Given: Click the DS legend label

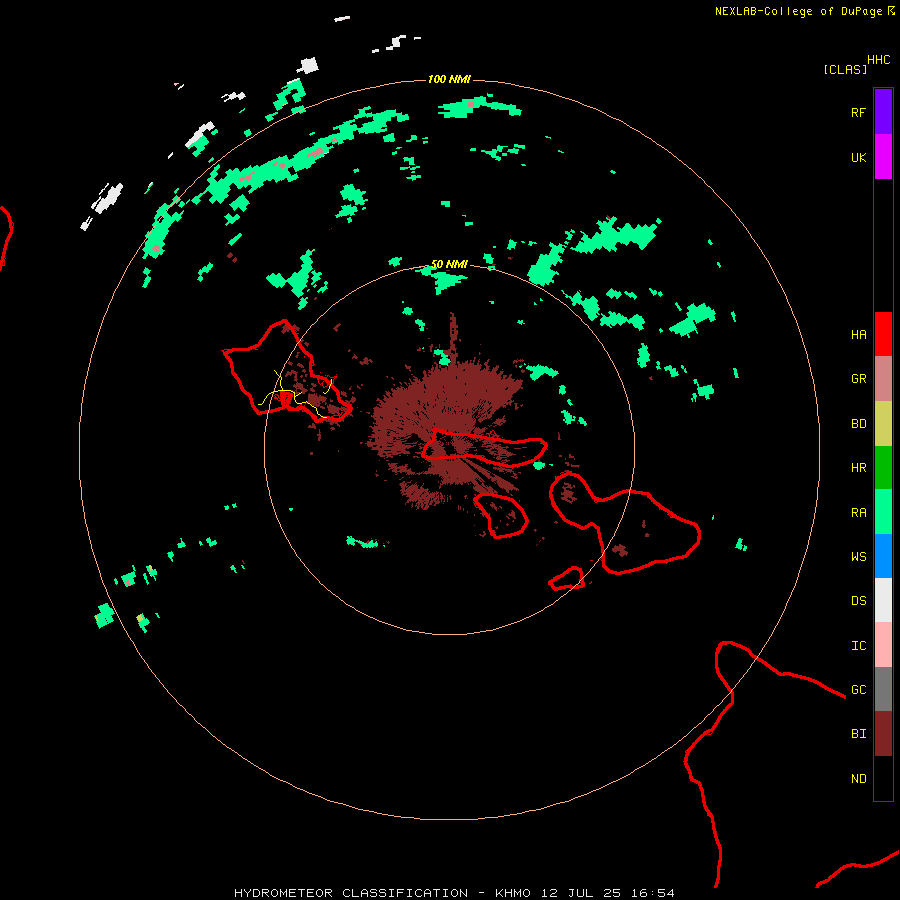Looking at the screenshot, I should 858,601.
